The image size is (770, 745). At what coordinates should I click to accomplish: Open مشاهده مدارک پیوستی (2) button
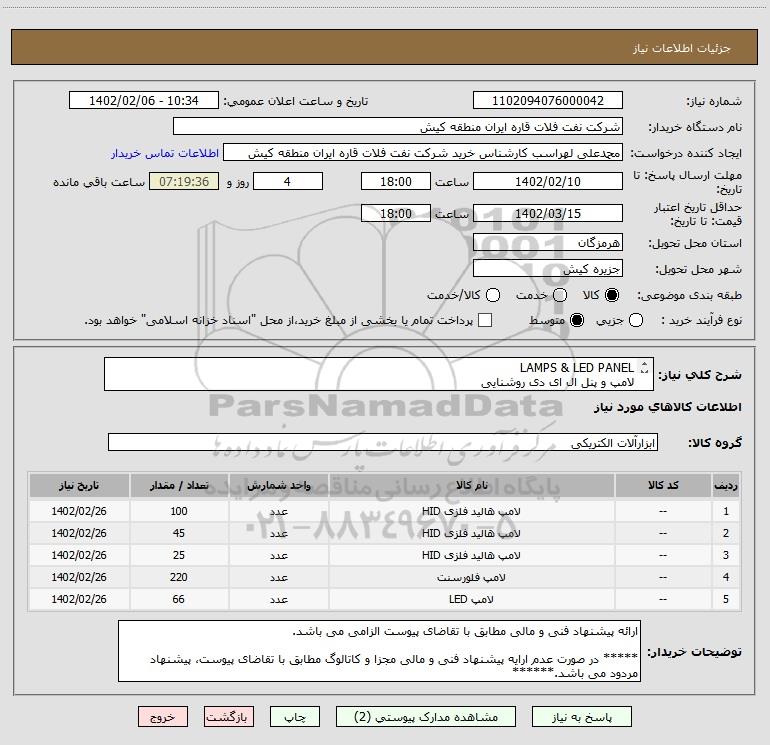[x=426, y=717]
